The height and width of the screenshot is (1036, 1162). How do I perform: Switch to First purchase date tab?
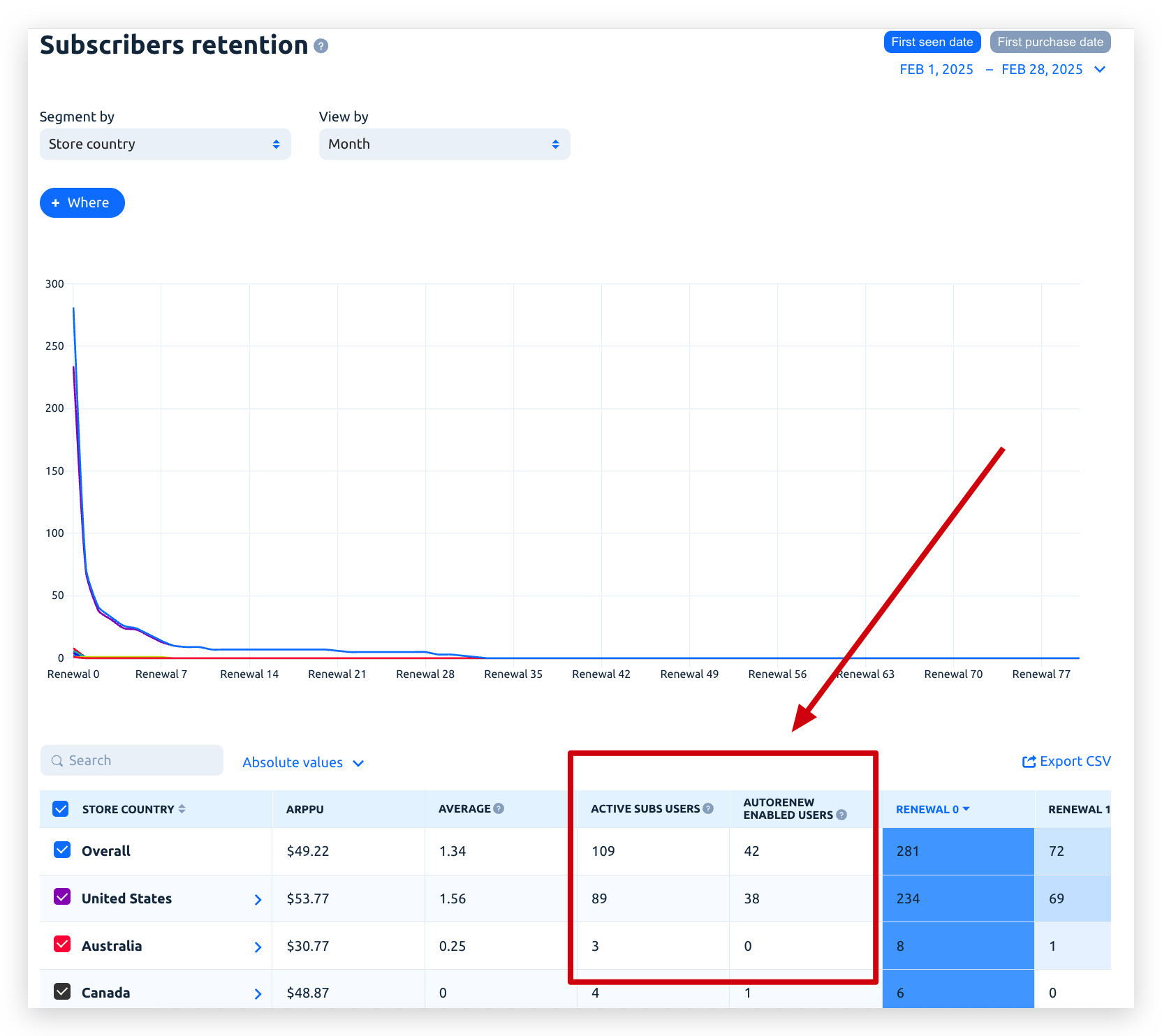coord(1050,42)
